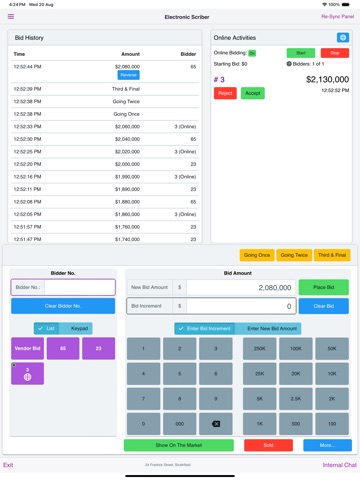Add 5K increment
The image size is (360, 480).
[259, 399]
